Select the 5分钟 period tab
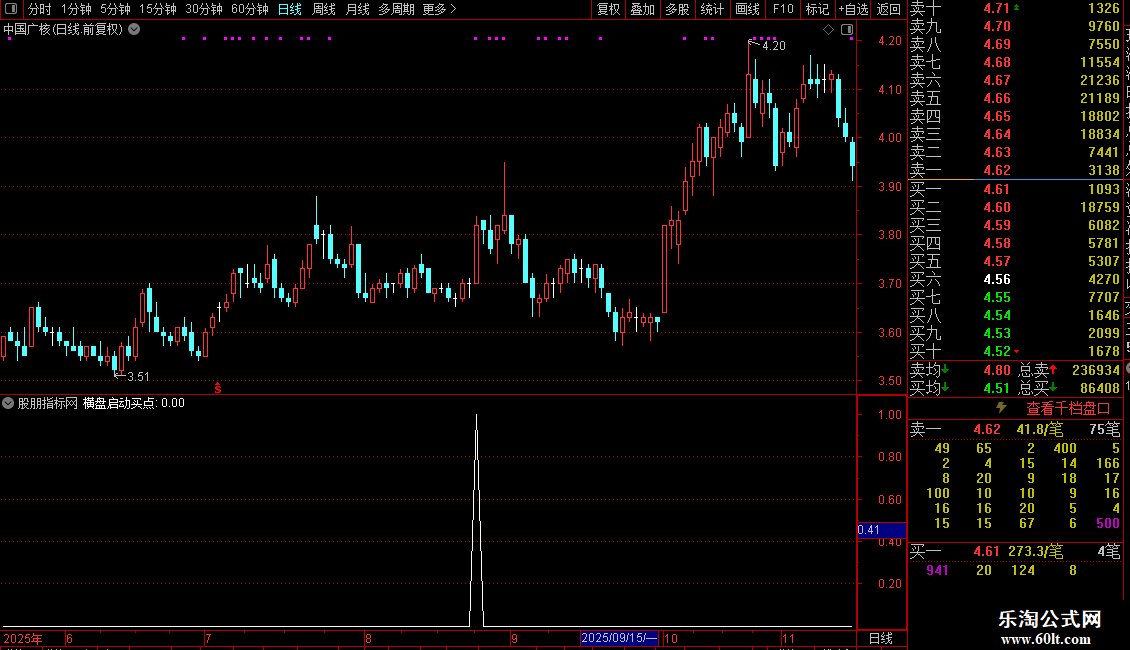The height and width of the screenshot is (650, 1130). 115,9
